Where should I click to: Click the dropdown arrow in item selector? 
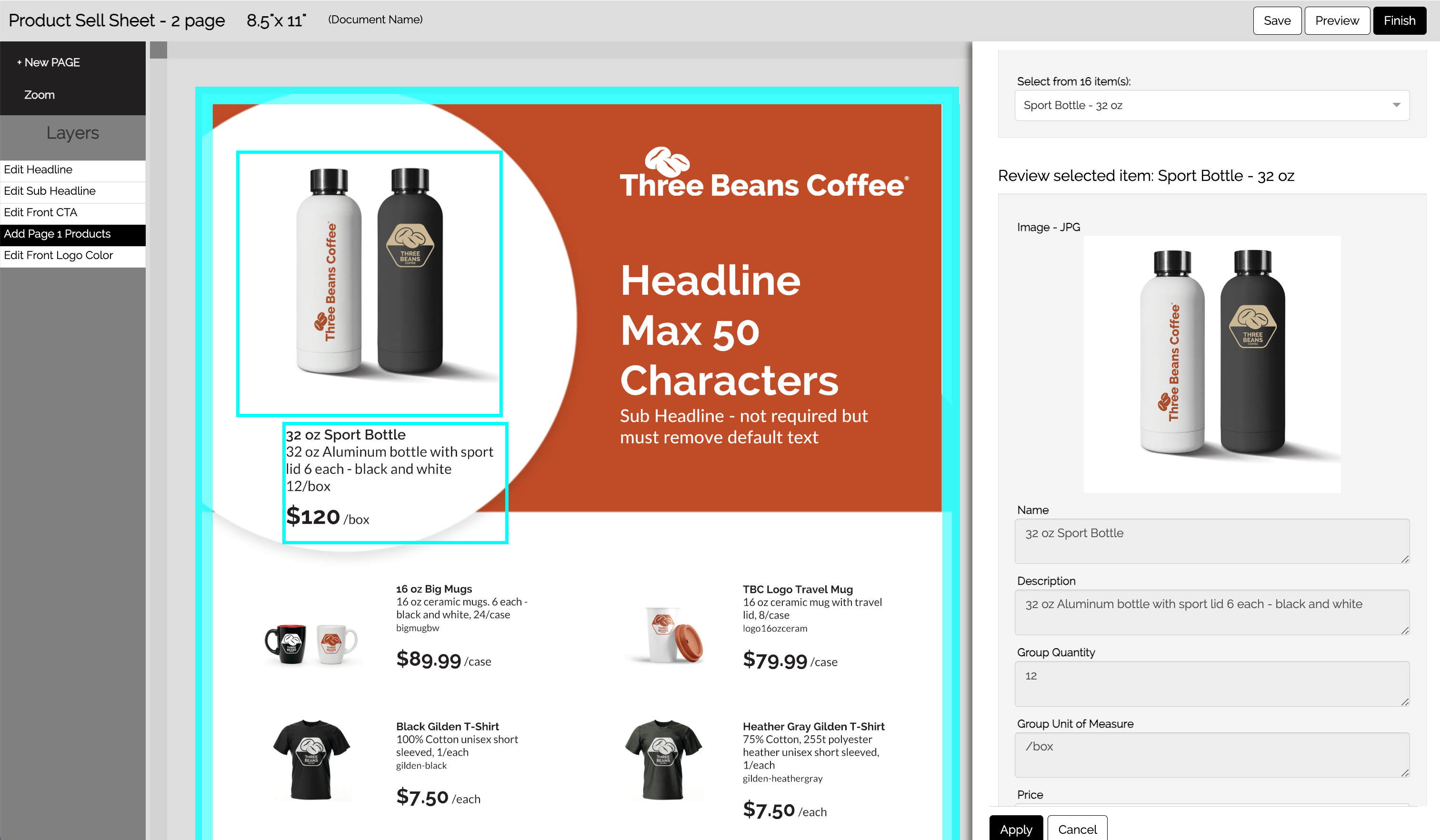click(x=1396, y=106)
